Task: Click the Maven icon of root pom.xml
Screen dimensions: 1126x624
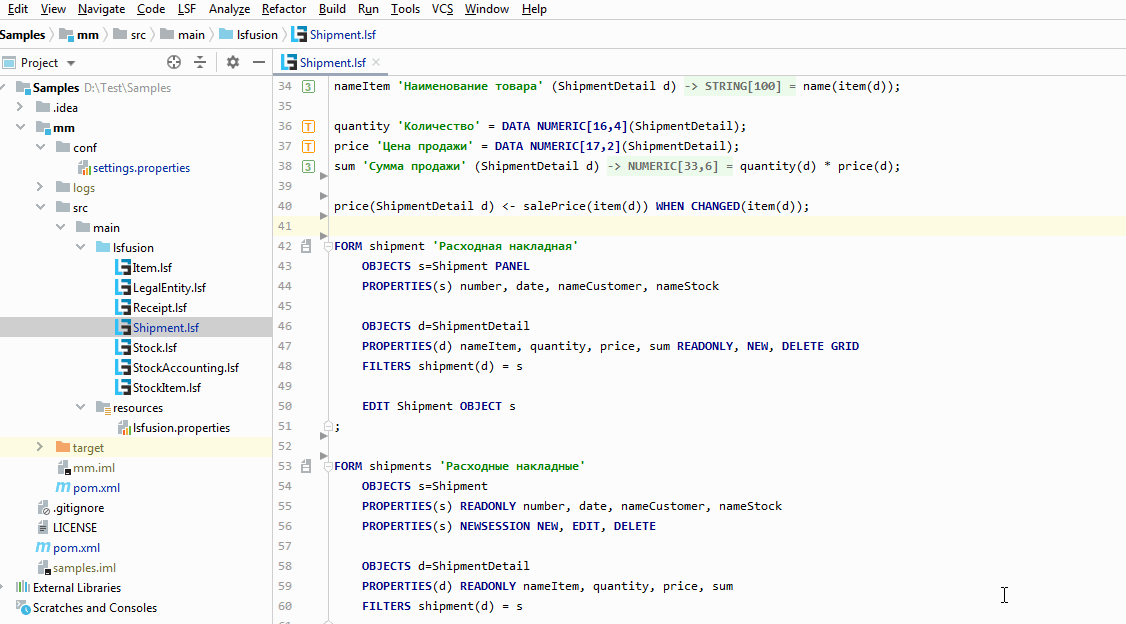Action: [x=43, y=547]
